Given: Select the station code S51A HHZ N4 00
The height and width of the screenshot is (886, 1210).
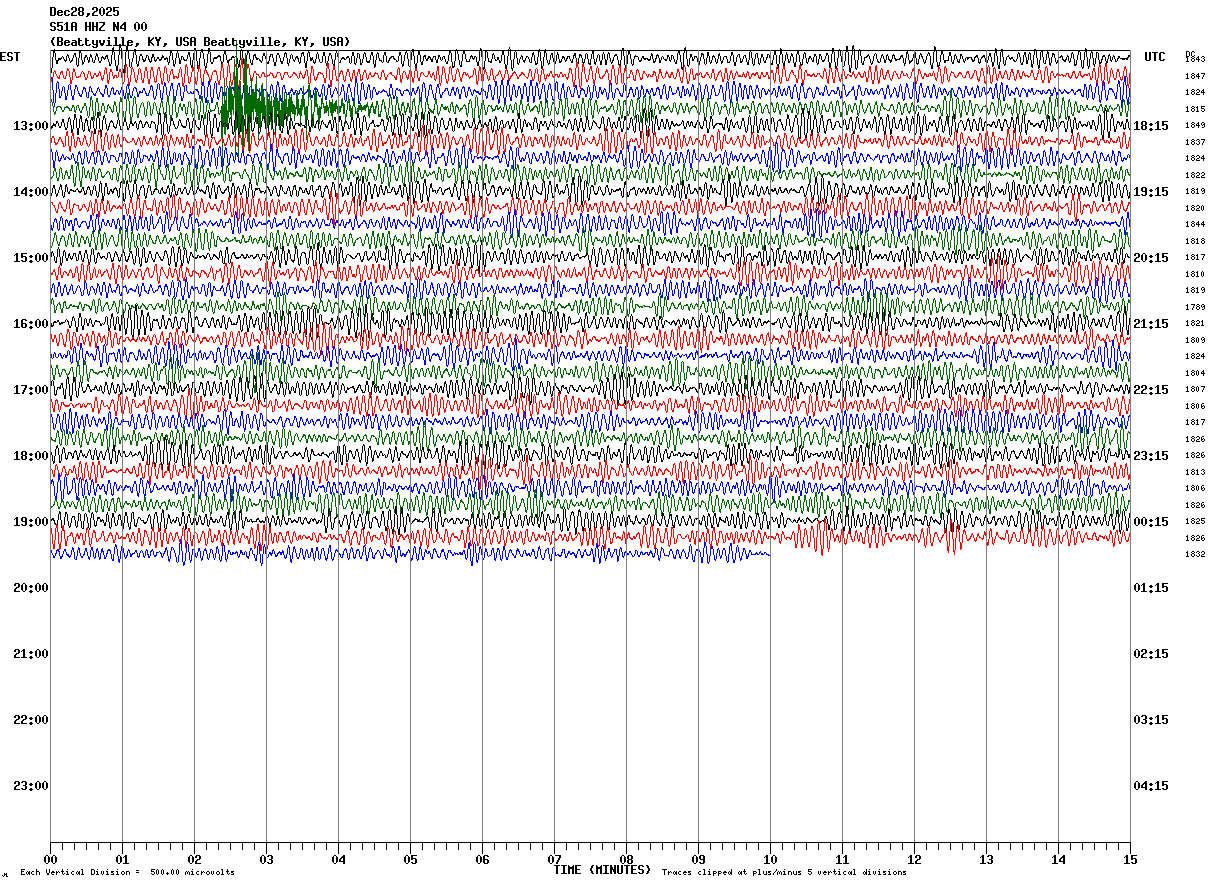Looking at the screenshot, I should click(98, 27).
